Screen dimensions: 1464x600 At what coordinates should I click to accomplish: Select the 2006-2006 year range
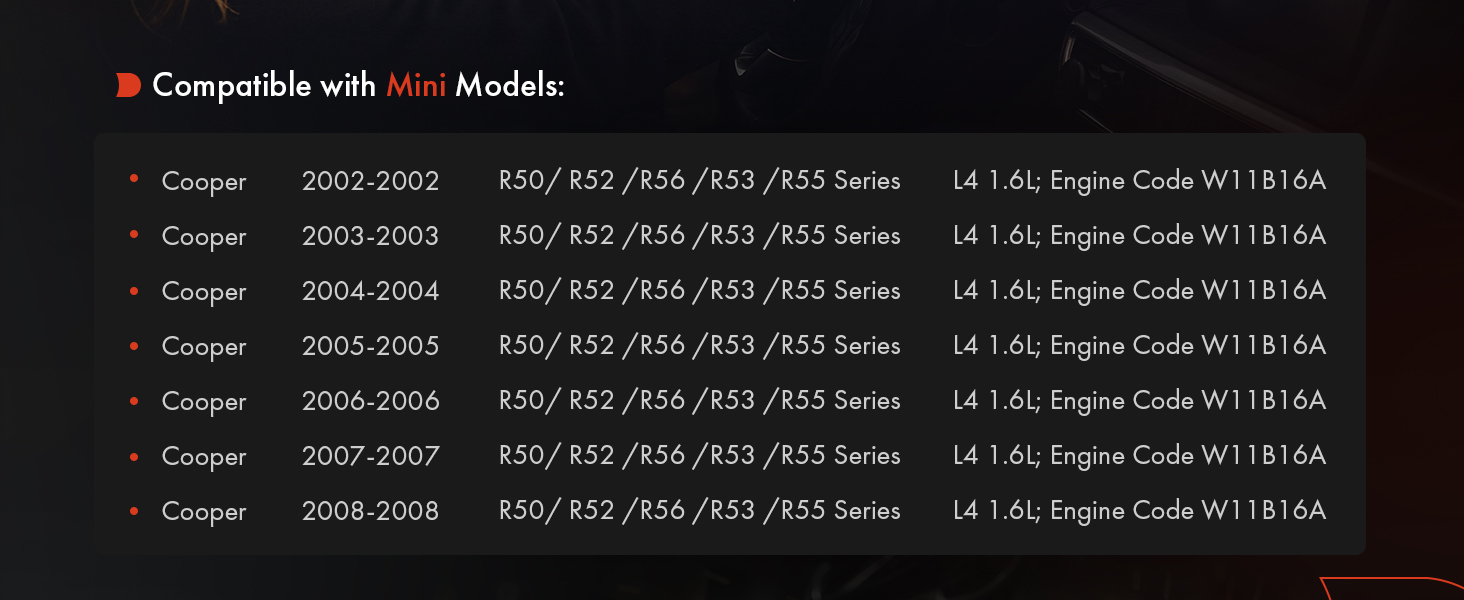point(370,401)
